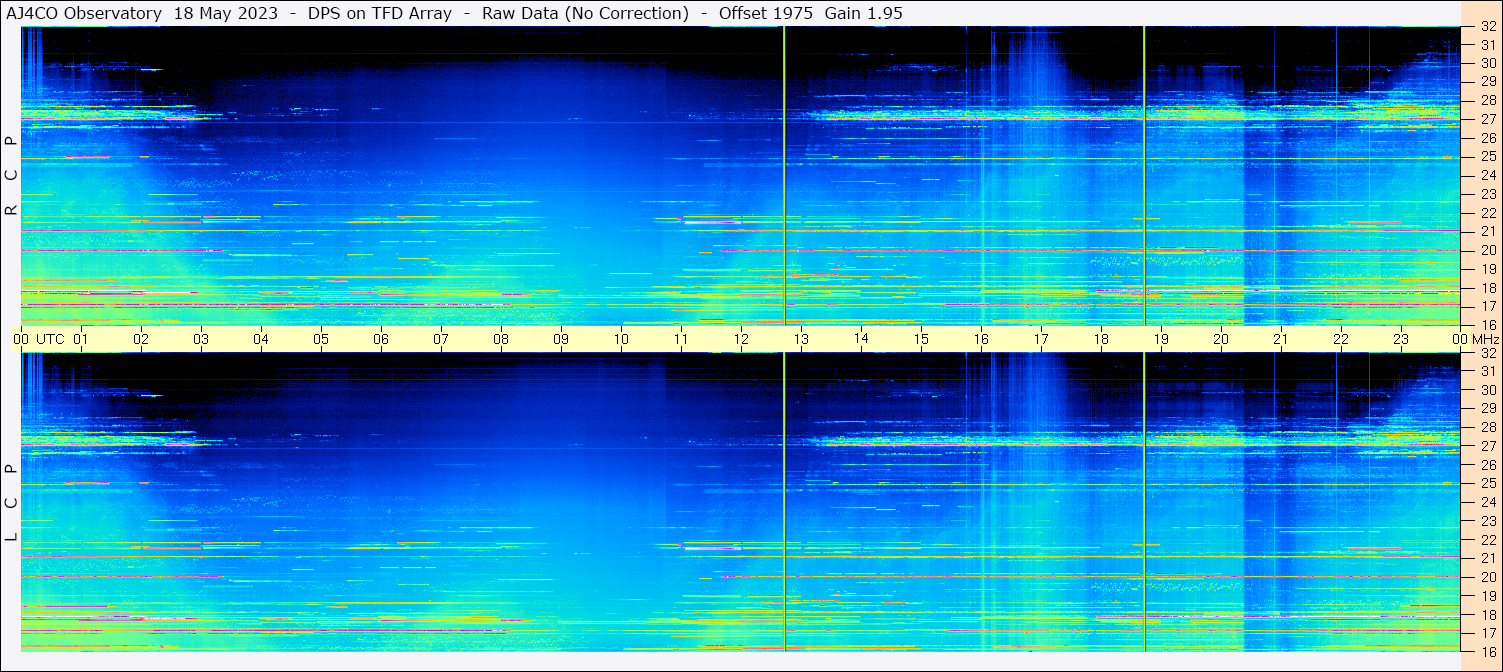The height and width of the screenshot is (672, 1503).
Task: Select the 20 hour tick on time axis
Action: pyautogui.click(x=1221, y=339)
